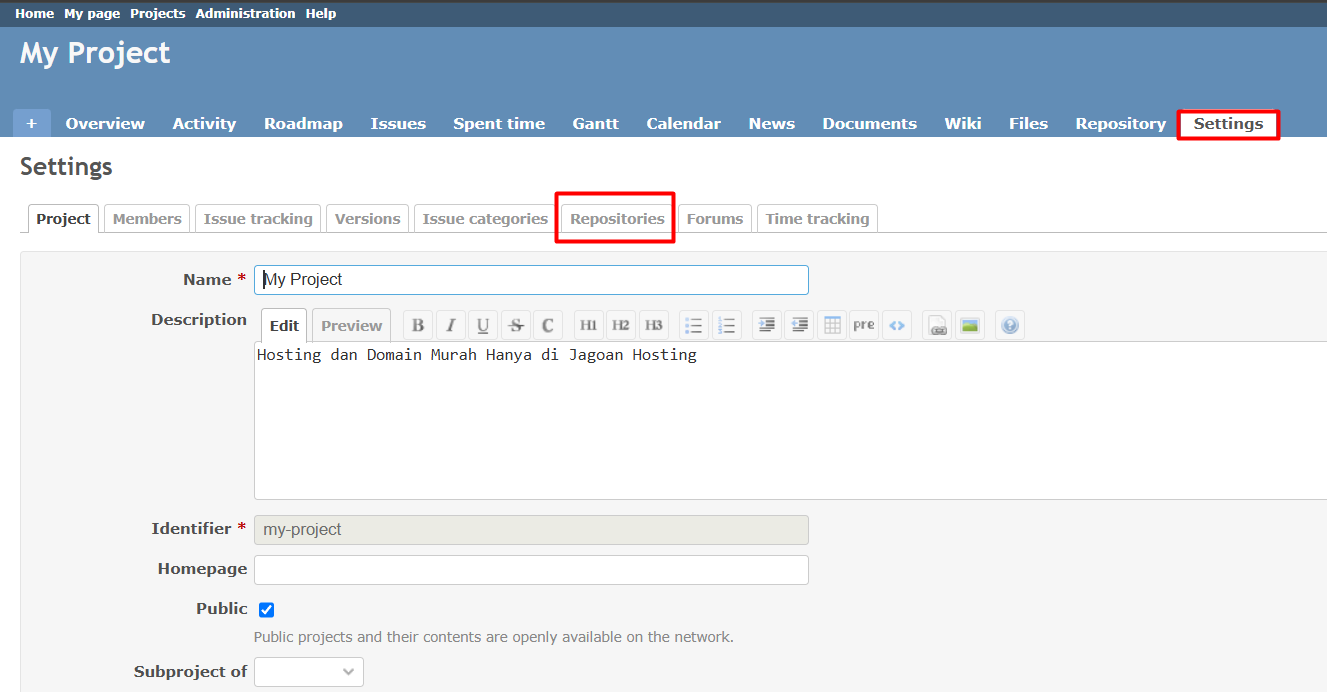Open the Subproject of dropdown
The image size is (1327, 692).
point(308,671)
